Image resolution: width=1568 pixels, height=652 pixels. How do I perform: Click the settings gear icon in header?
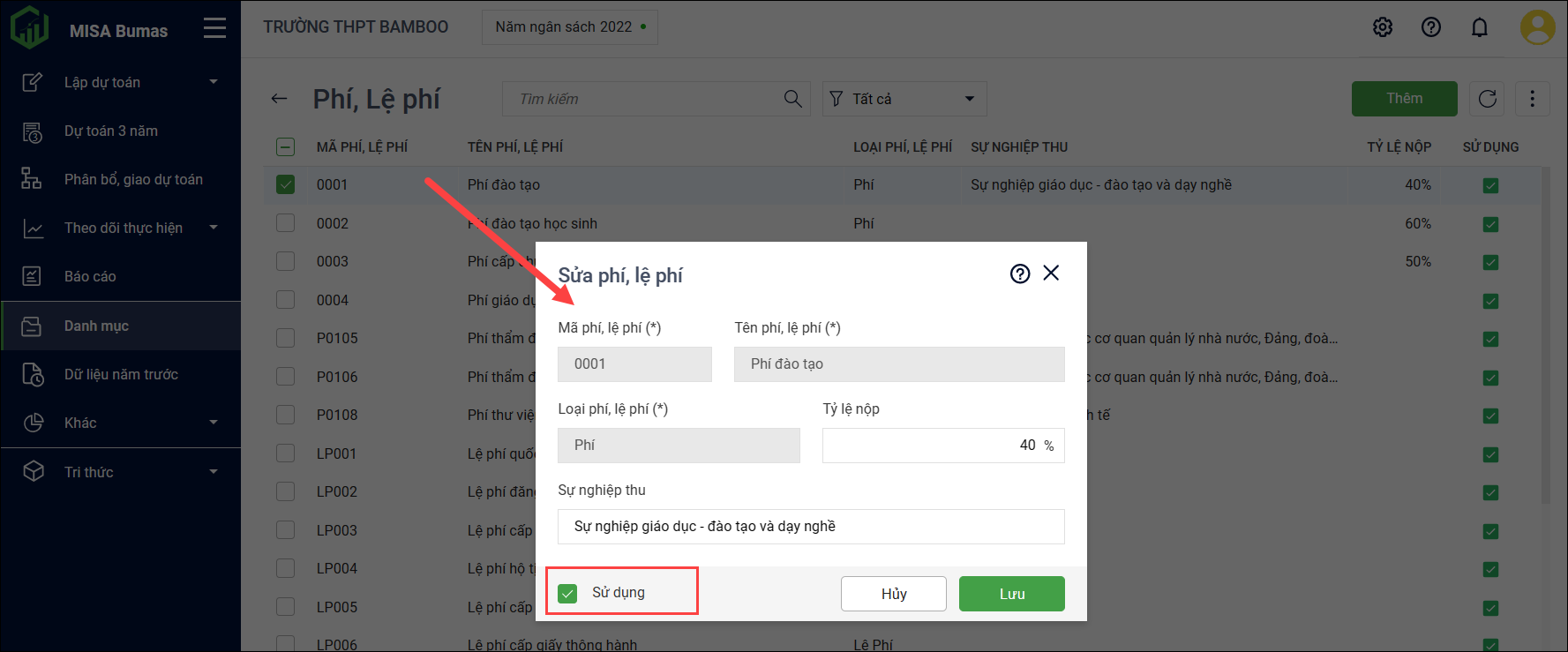click(x=1383, y=27)
